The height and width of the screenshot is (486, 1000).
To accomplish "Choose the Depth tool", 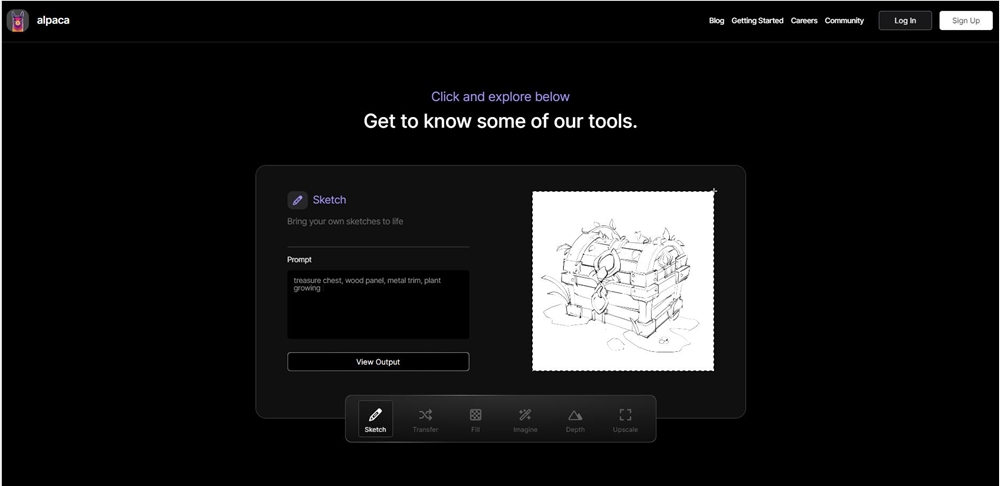I will (x=575, y=419).
